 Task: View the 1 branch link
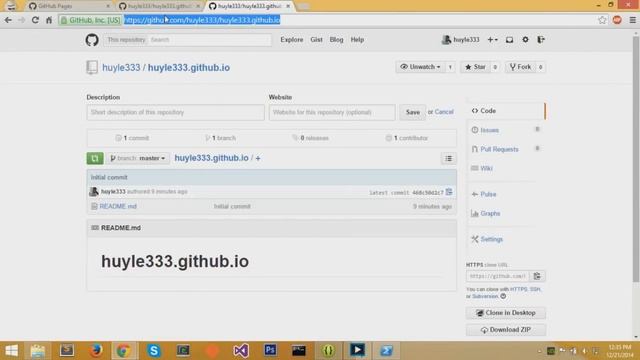point(220,138)
